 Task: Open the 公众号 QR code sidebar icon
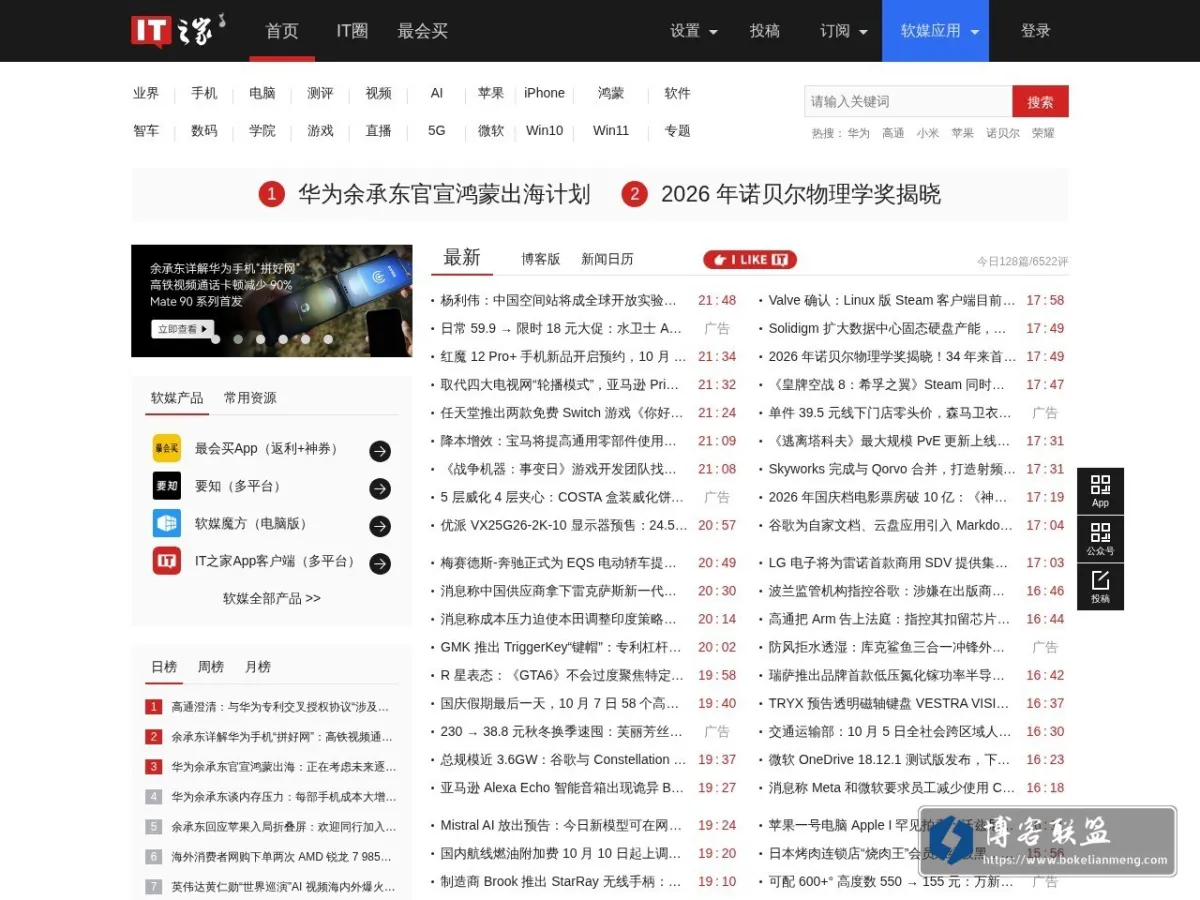[1100, 538]
